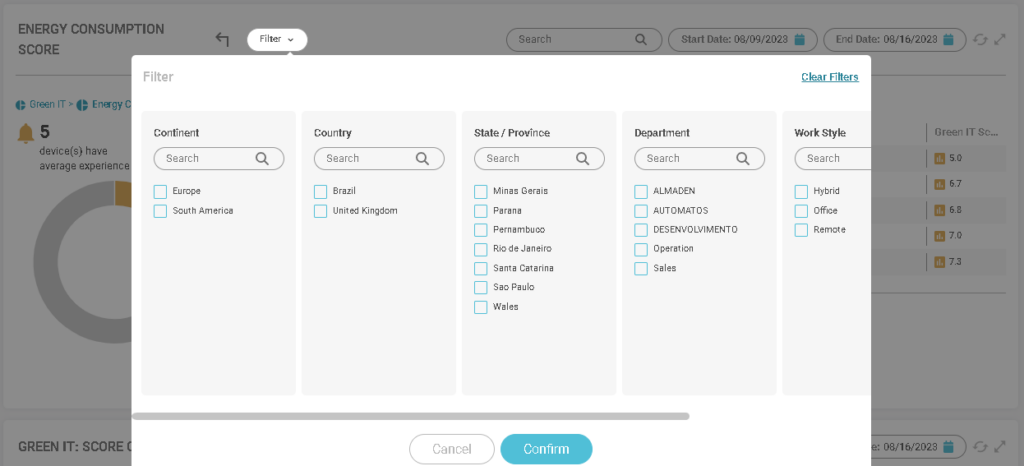Select the AUTOMATOS department checkbox

pyautogui.click(x=641, y=211)
